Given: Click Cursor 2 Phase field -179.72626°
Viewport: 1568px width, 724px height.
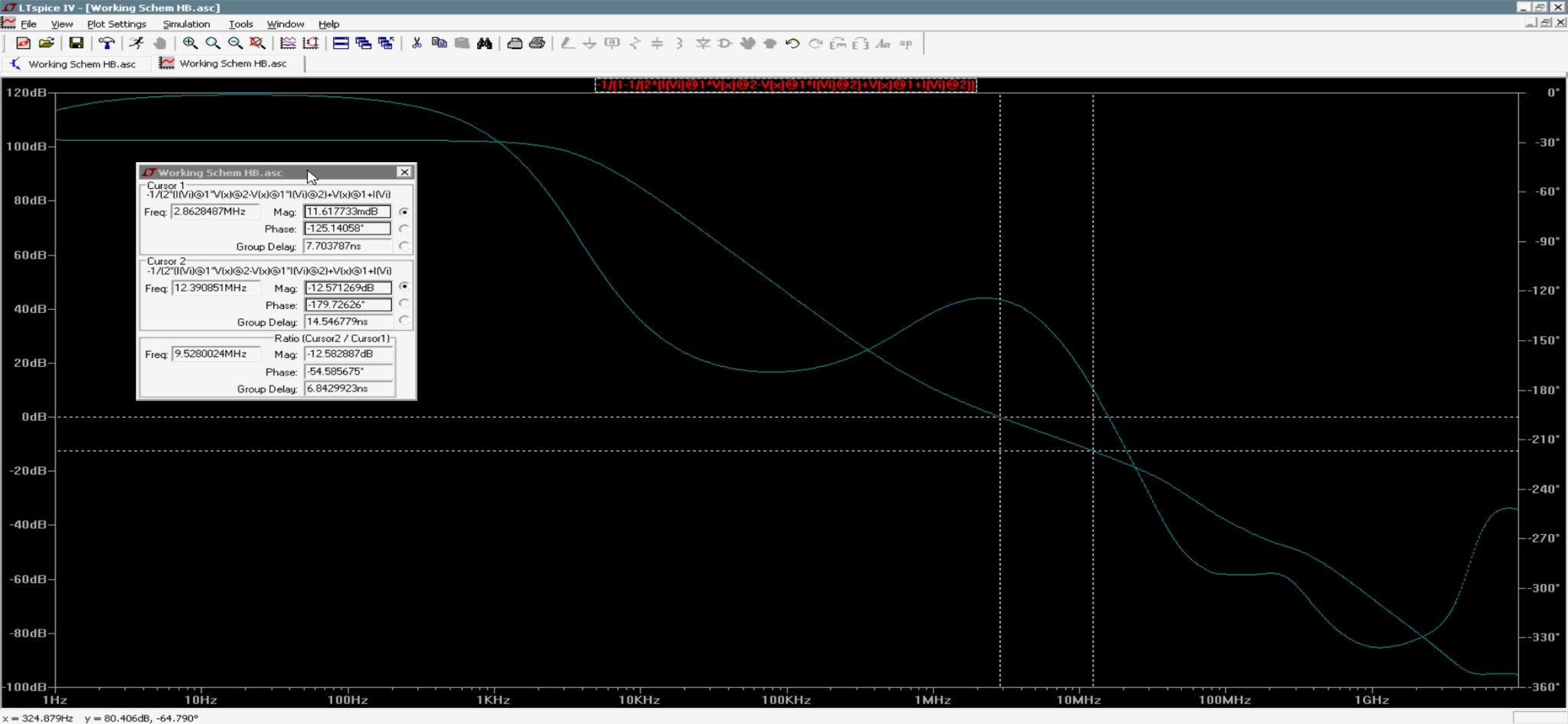Looking at the screenshot, I should coord(348,305).
